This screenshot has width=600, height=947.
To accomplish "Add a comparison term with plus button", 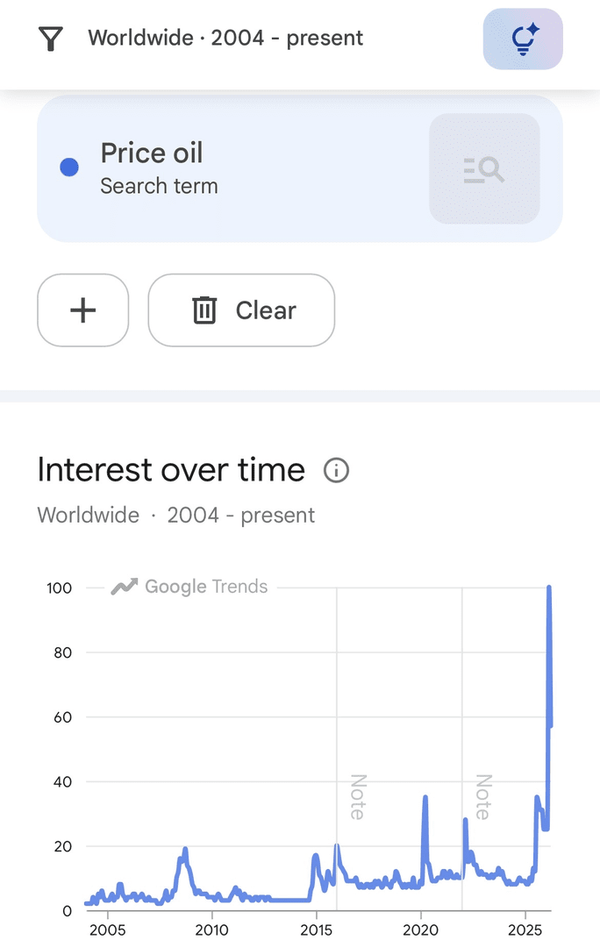I will point(83,310).
